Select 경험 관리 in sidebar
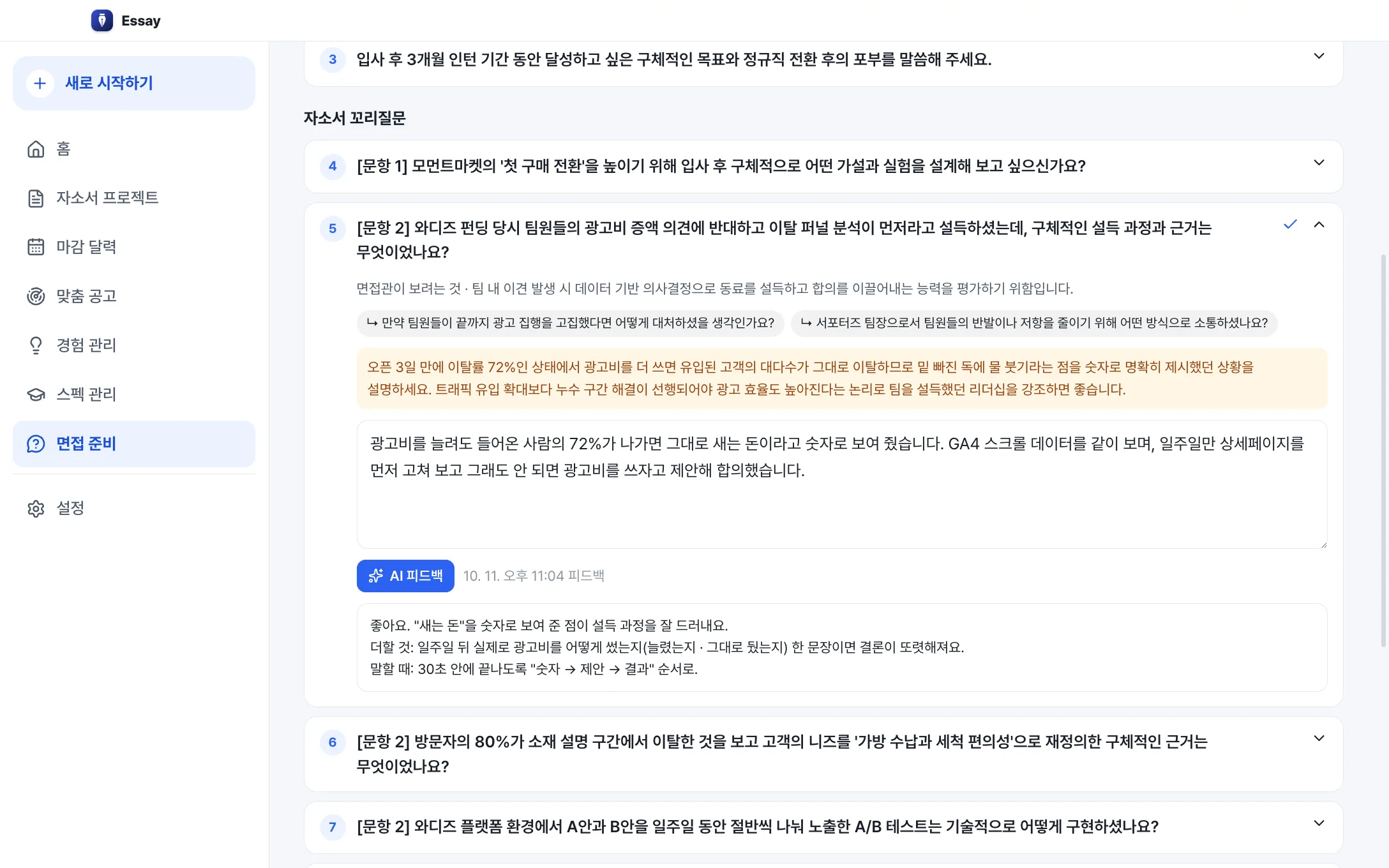Screen dimensions: 1389x868 (134, 345)
